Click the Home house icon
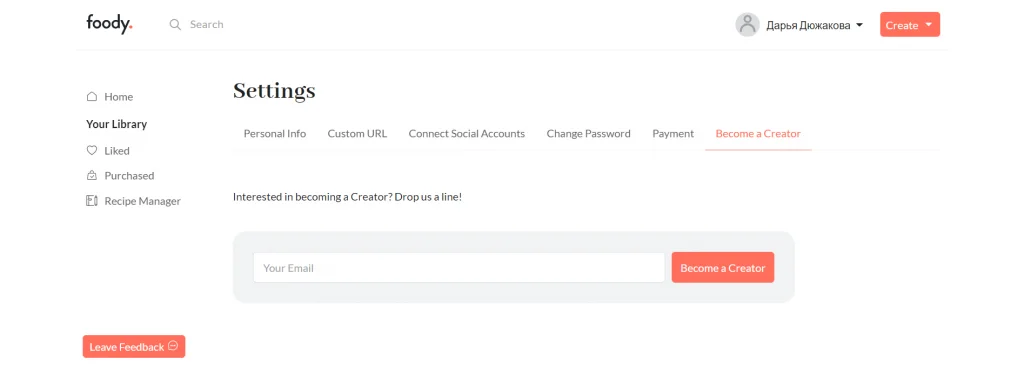 coord(92,97)
